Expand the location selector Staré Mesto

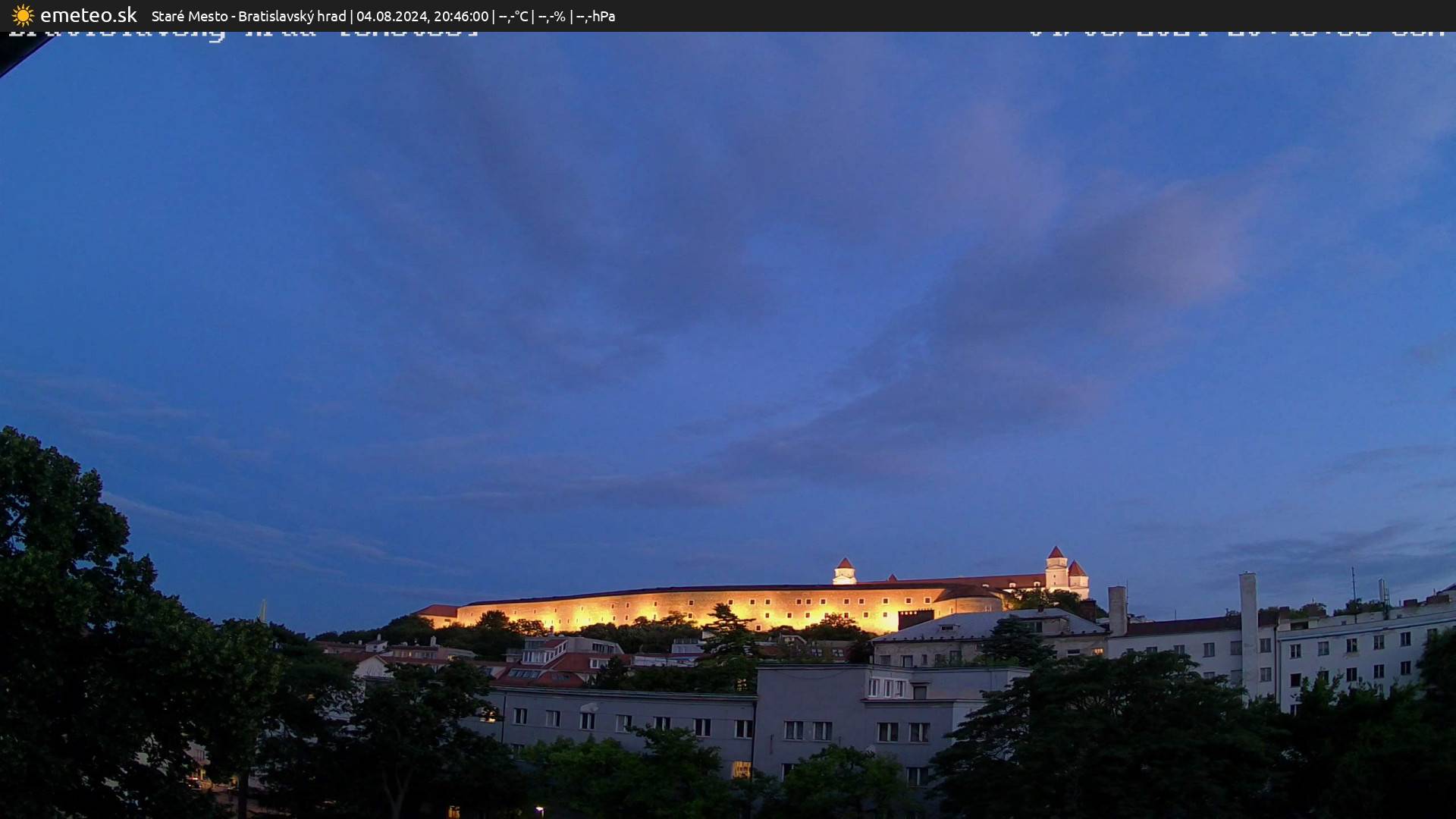pyautogui.click(x=189, y=15)
